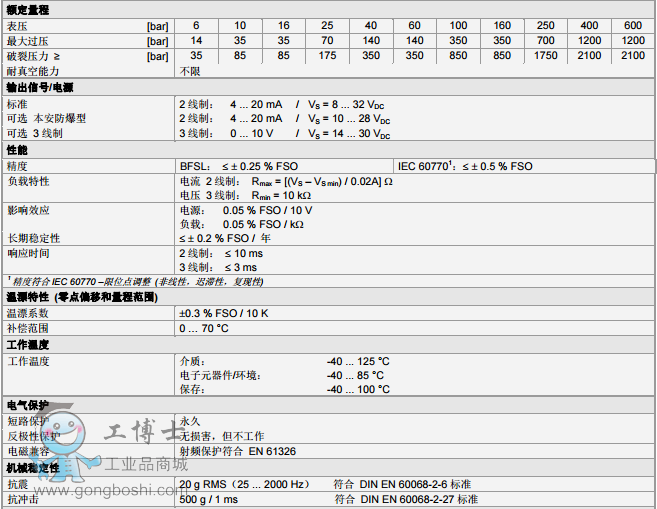The height and width of the screenshot is (509, 657).
Task: Select the 3 线制 ≤ 3 ms value
Action: click(x=218, y=268)
